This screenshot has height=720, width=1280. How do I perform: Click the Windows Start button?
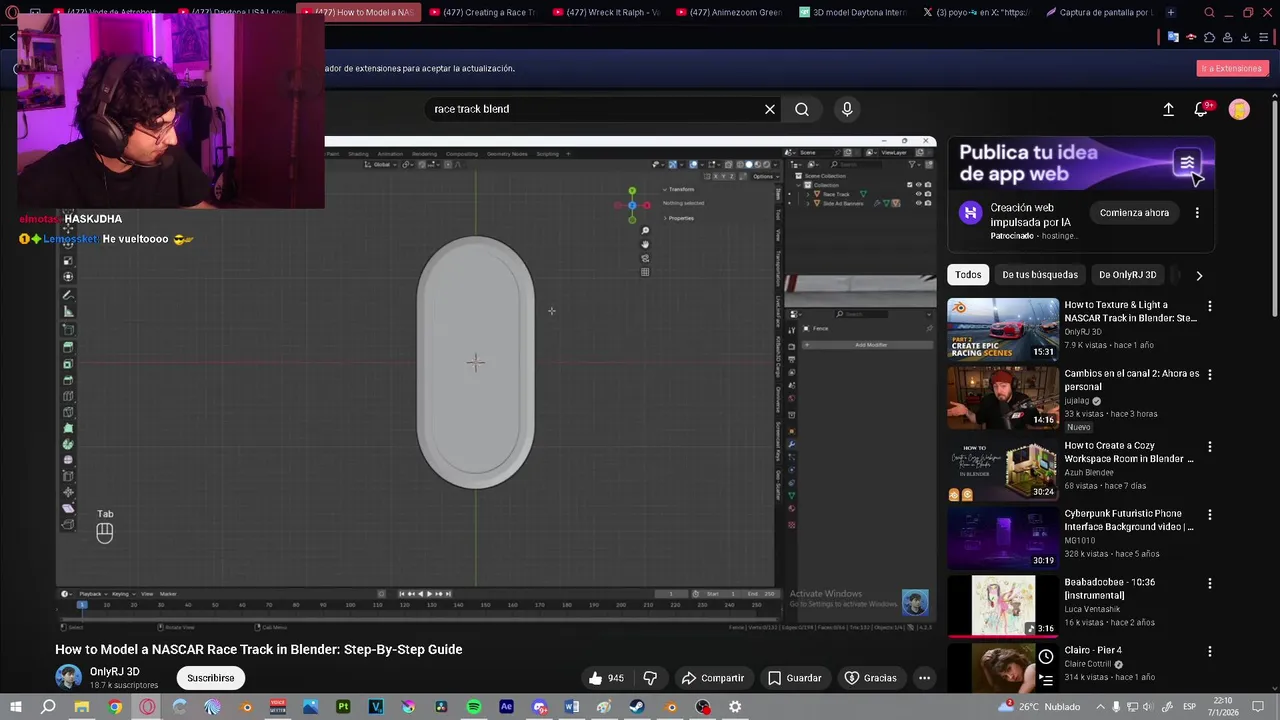(15, 707)
